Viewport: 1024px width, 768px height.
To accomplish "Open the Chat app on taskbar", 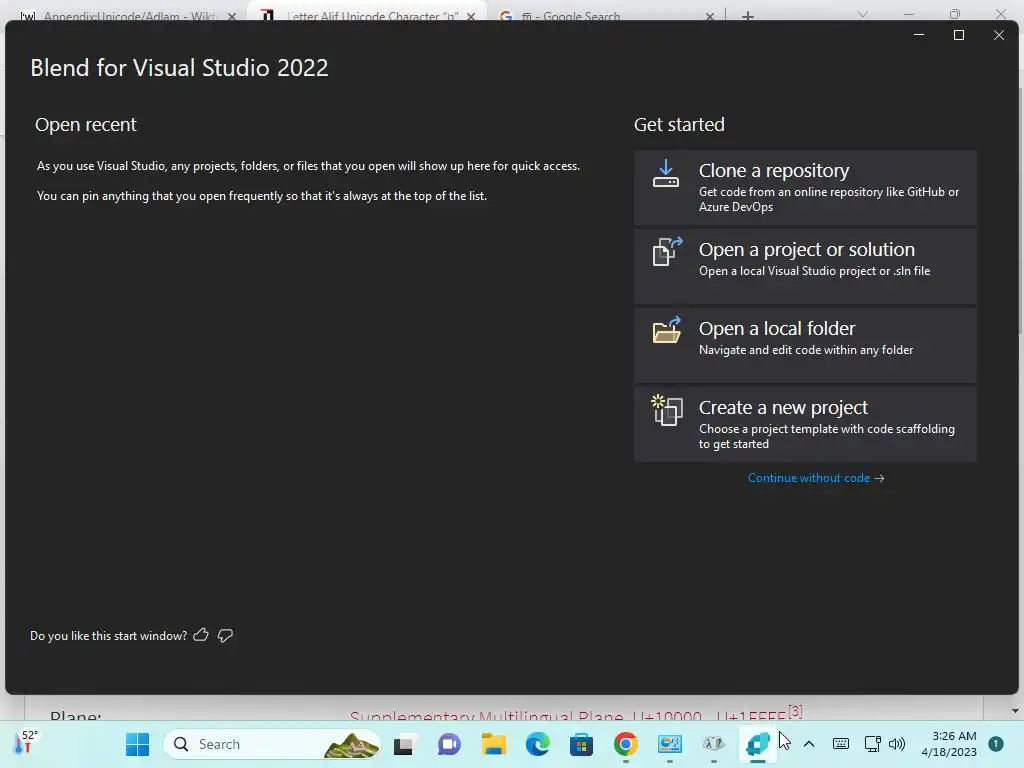I will pyautogui.click(x=449, y=744).
